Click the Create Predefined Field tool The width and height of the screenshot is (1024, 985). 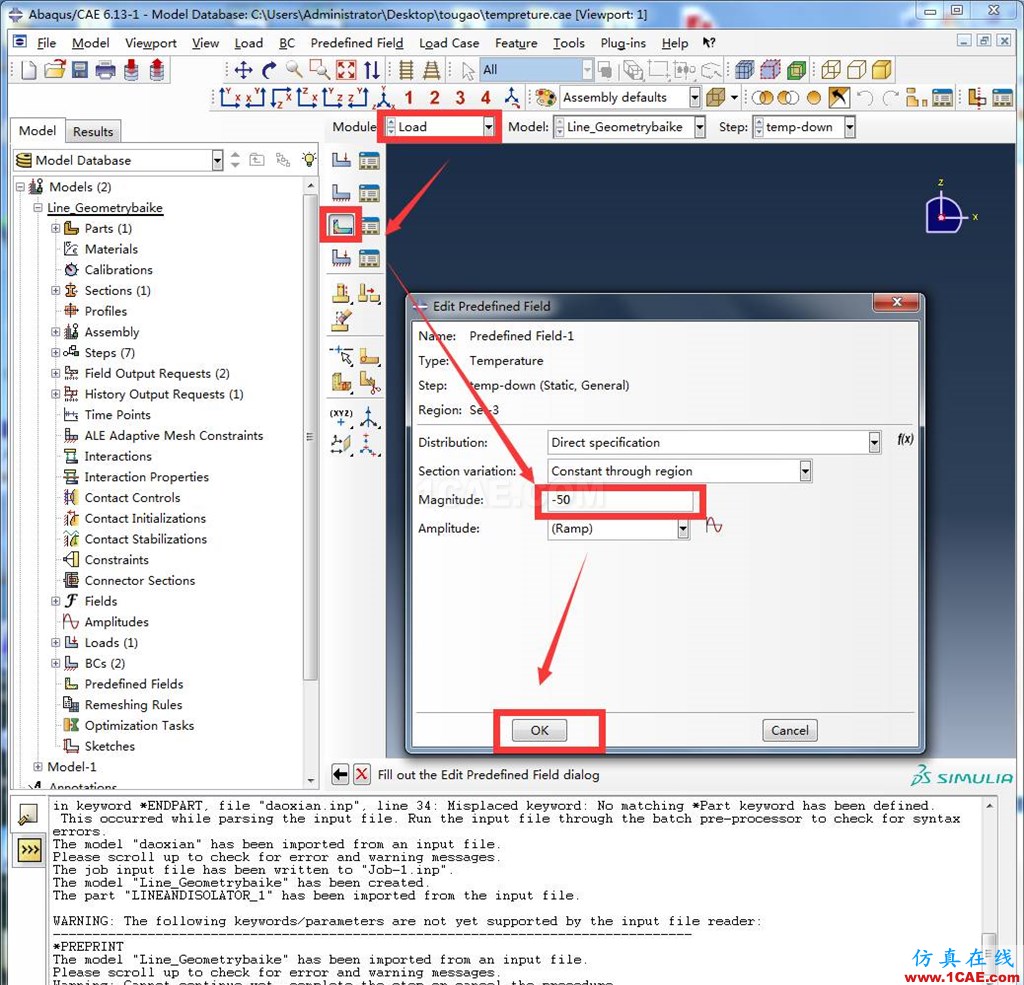click(x=342, y=225)
